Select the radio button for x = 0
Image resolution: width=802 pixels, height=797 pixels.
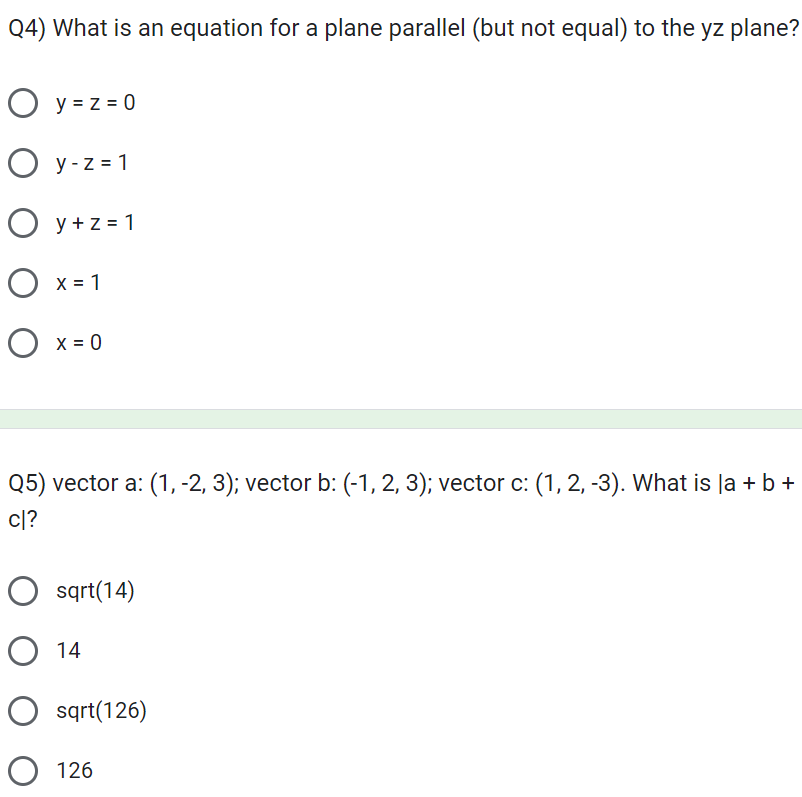point(22,342)
